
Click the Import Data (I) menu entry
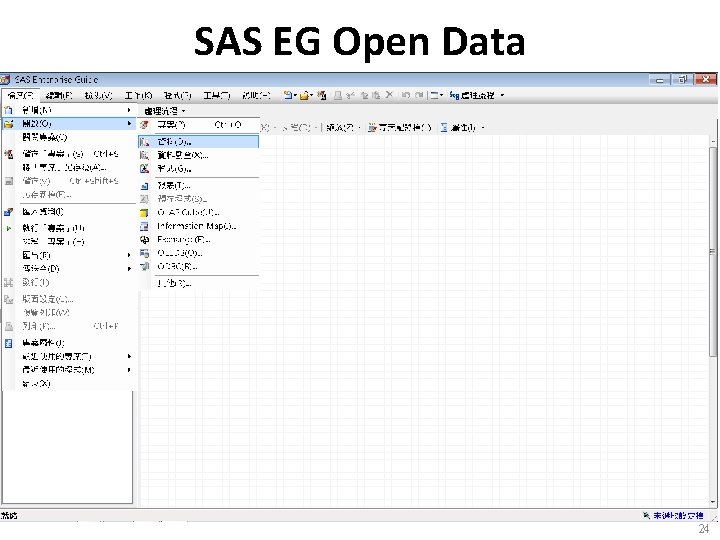click(69, 212)
